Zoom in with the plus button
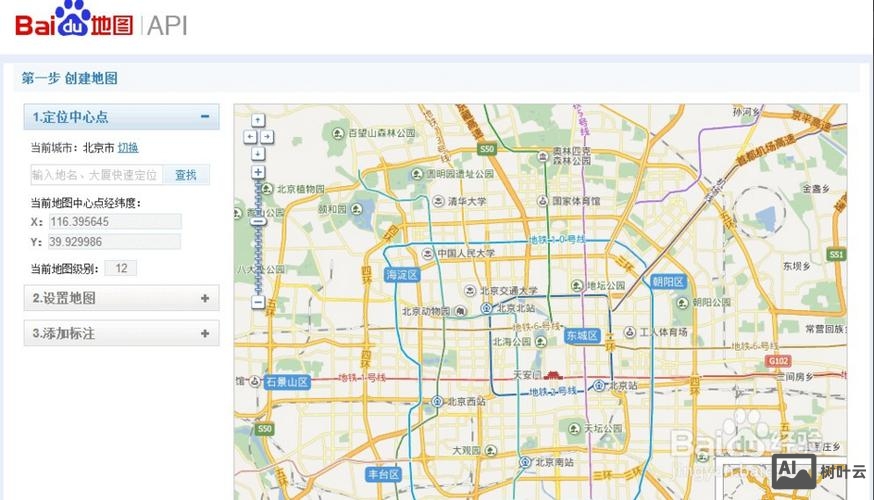 (258, 172)
